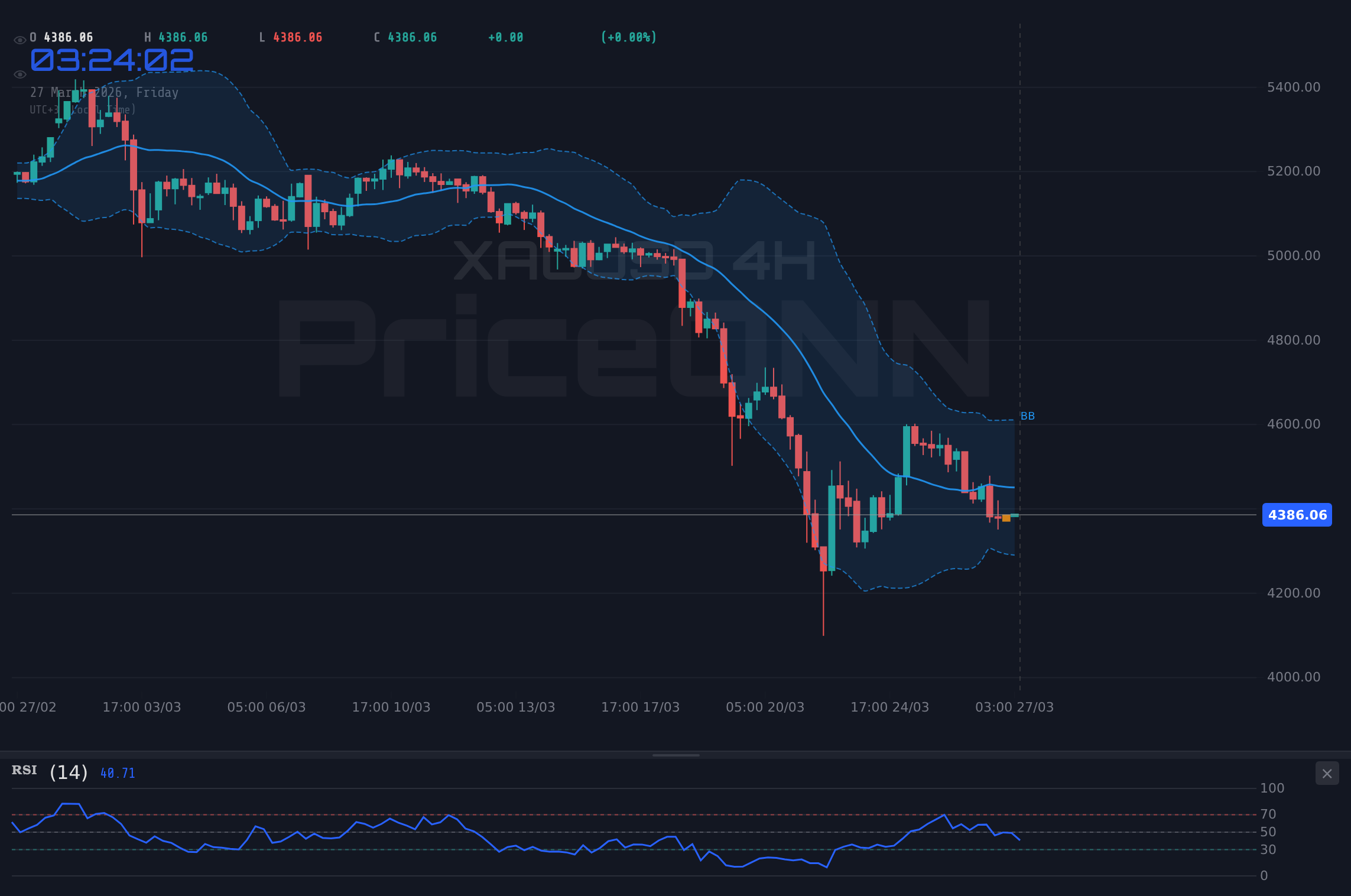Click the O 4386.06 open value
Viewport: 1351px width, 896px height.
click(x=61, y=37)
